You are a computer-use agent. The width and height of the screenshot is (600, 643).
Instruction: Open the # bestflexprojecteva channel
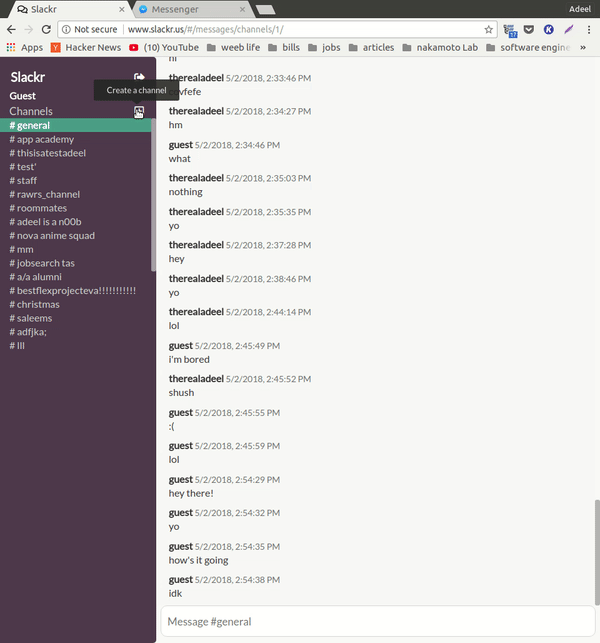tap(75, 291)
